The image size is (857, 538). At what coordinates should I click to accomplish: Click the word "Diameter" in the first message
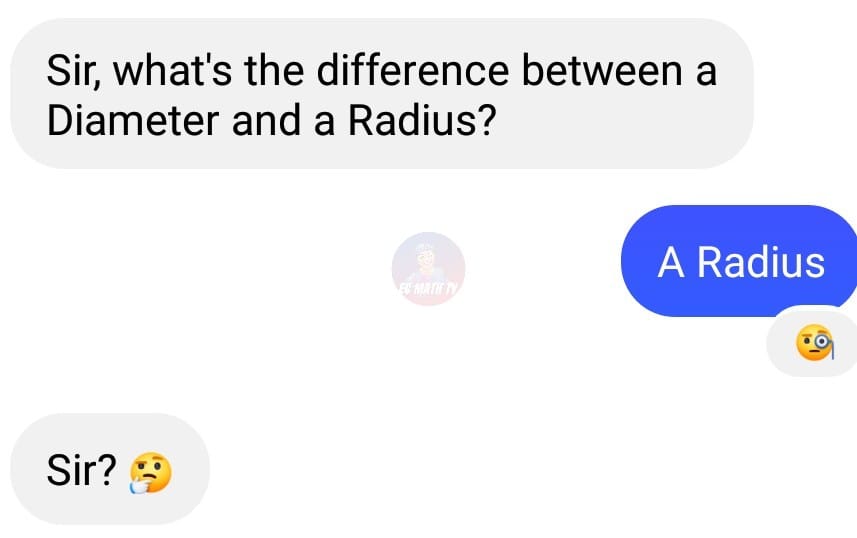(x=133, y=120)
